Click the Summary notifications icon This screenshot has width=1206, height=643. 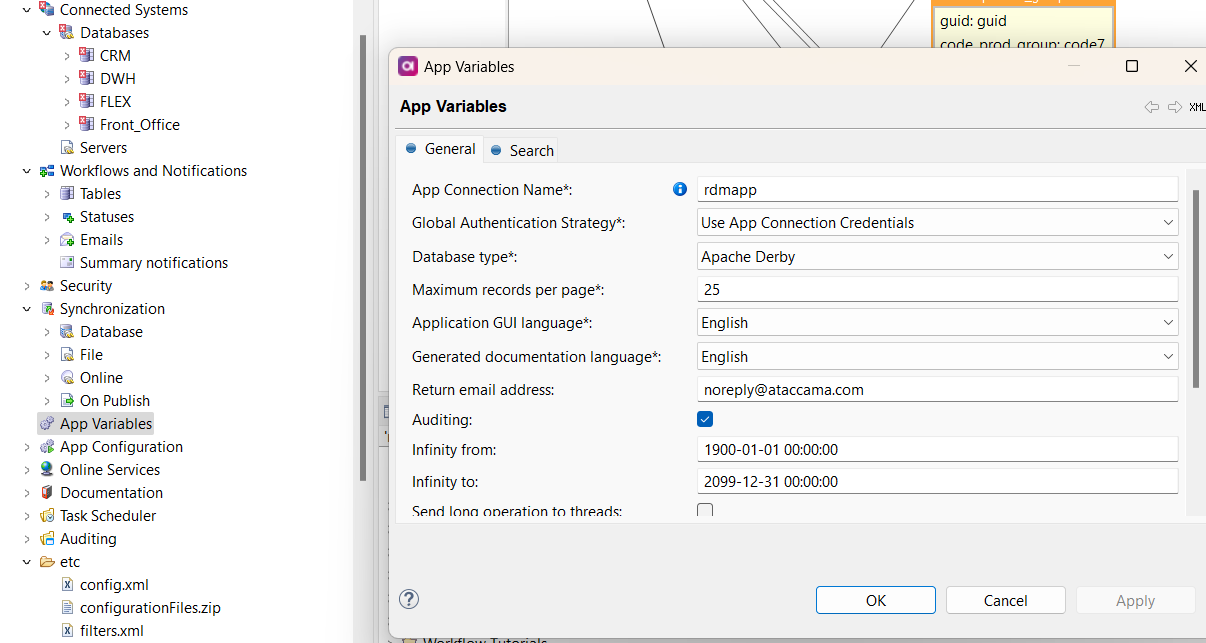(x=67, y=263)
